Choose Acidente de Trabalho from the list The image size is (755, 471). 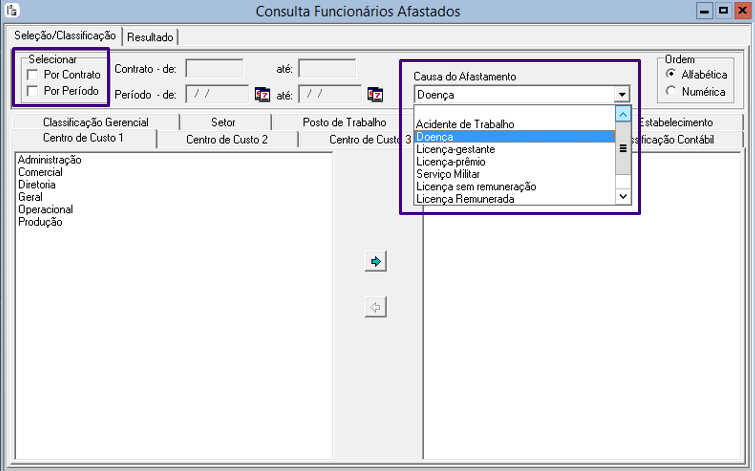(465, 124)
